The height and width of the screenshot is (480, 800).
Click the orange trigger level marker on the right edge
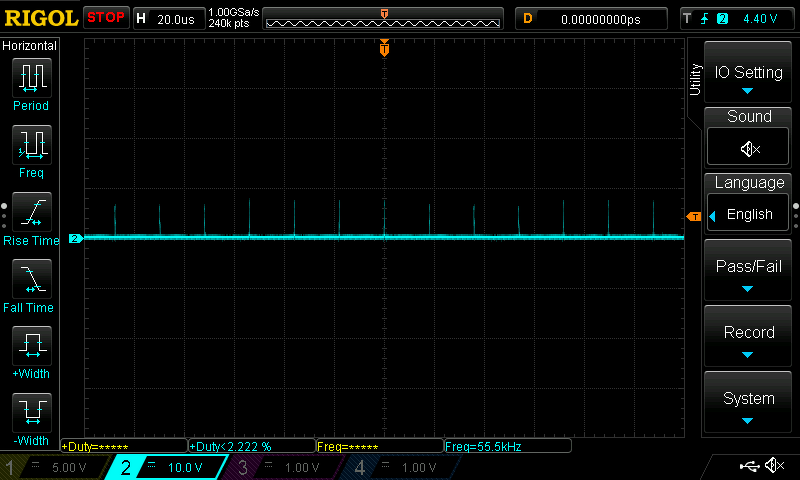point(694,217)
